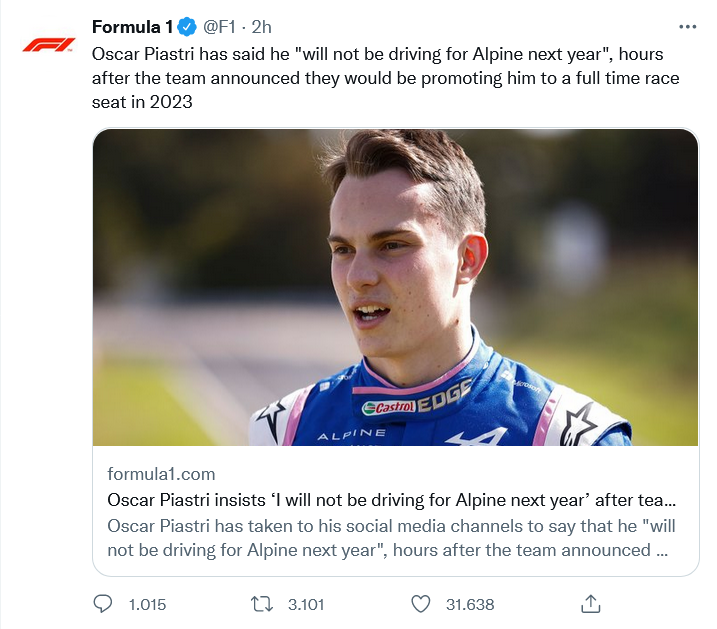Image resolution: width=717 pixels, height=629 pixels.
Task: Click the 3.101 retweet count
Action: click(307, 604)
